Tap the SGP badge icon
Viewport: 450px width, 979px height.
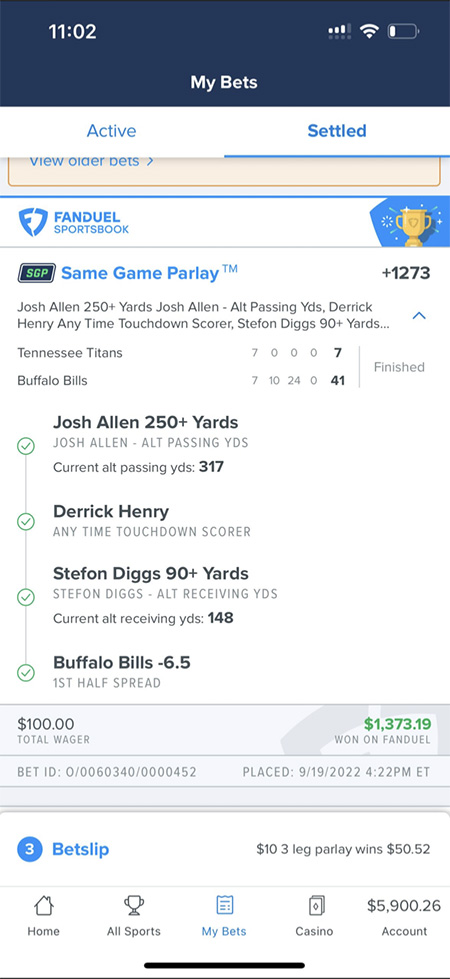point(37,273)
